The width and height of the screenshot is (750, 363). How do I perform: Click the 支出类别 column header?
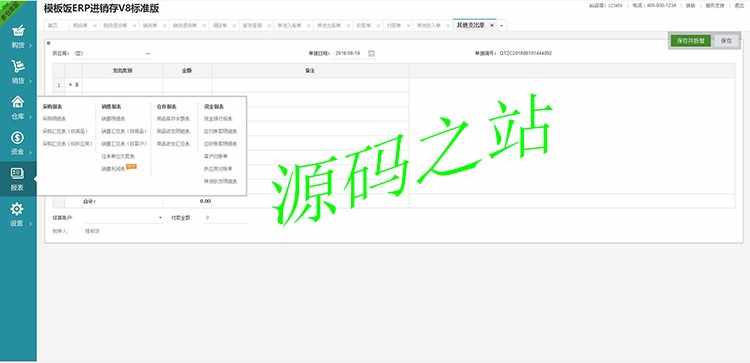(122, 71)
